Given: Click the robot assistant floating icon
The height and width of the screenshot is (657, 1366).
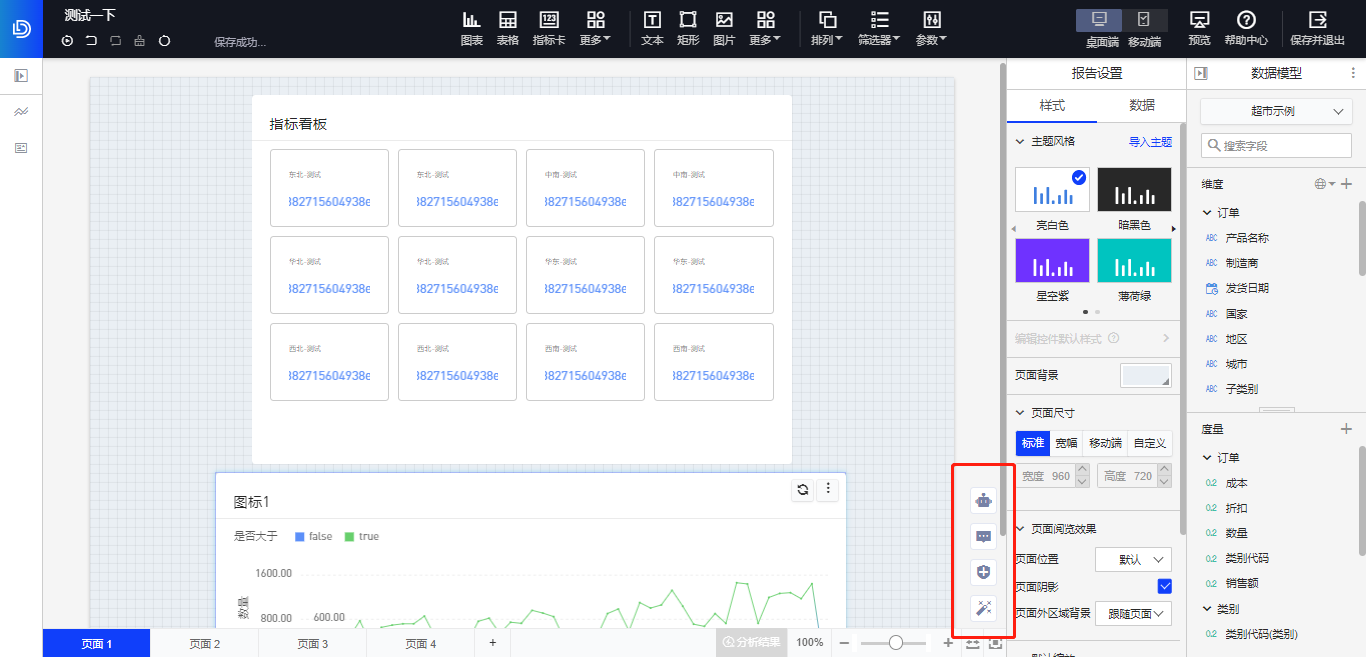Looking at the screenshot, I should tap(984, 502).
